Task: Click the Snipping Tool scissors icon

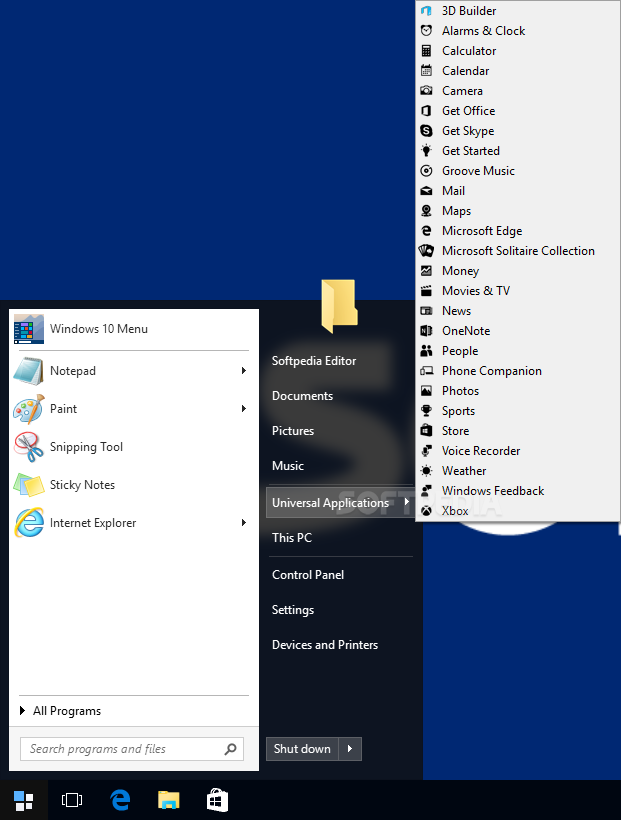Action: [x=29, y=447]
